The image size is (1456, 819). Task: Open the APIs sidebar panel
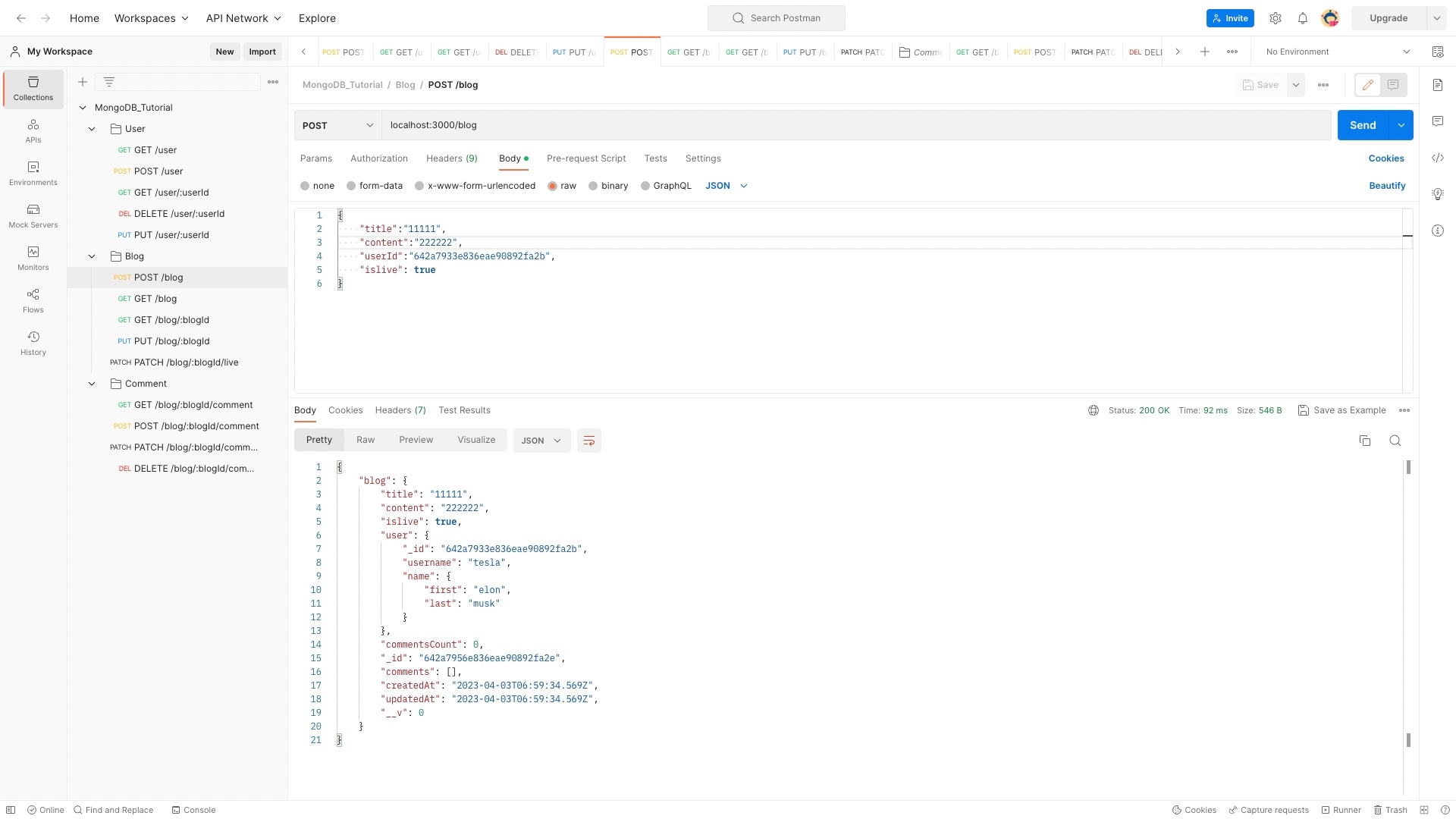[x=33, y=131]
